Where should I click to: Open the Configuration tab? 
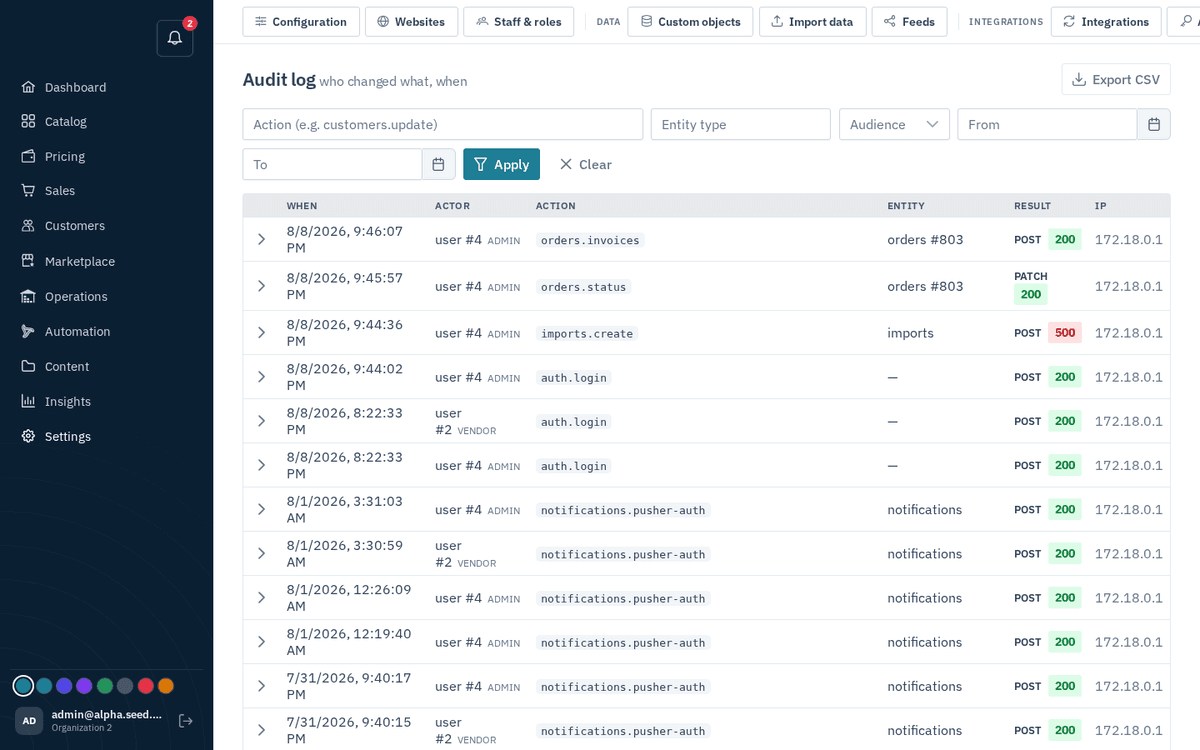(x=301, y=21)
